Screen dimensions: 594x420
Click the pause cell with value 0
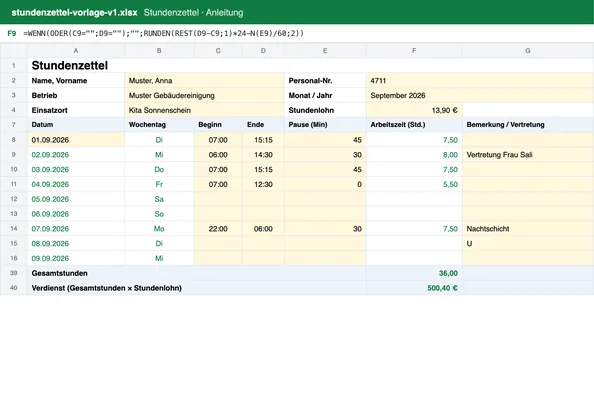click(x=325, y=184)
